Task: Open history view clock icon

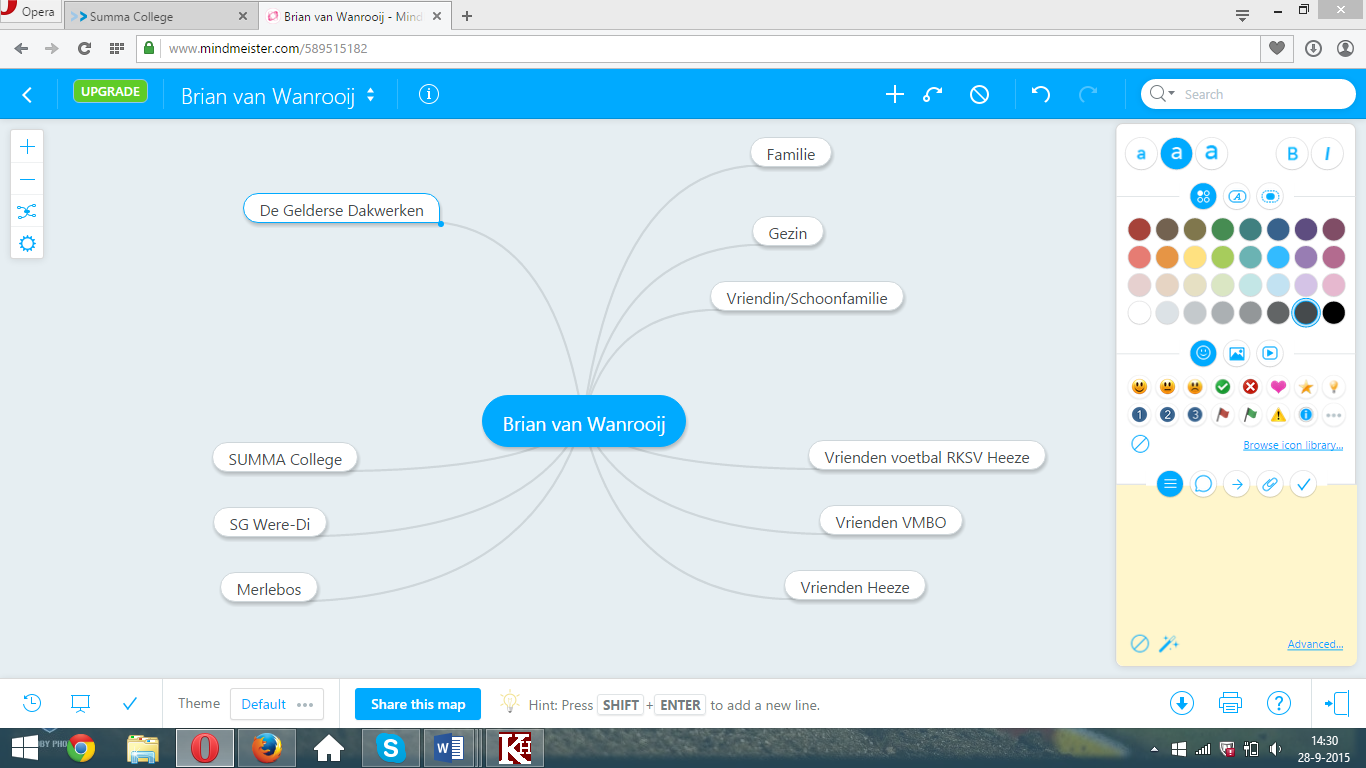Action: click(32, 703)
